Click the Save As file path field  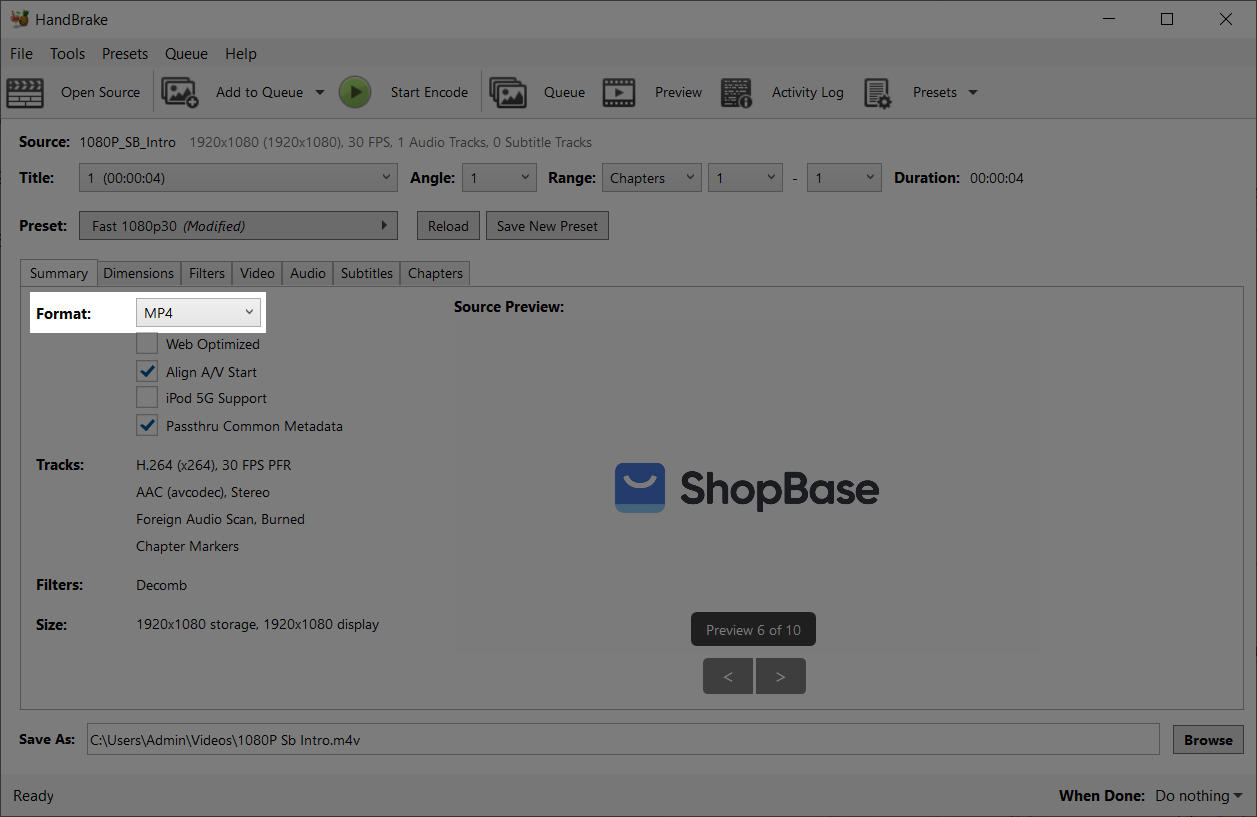click(623, 740)
